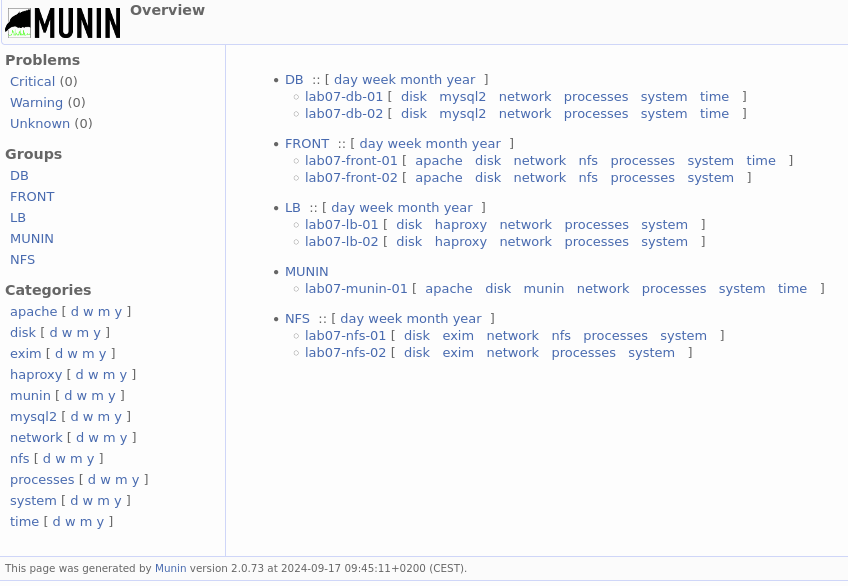Open host lab07-lb-01
Image resolution: width=848 pixels, height=586 pixels.
pyautogui.click(x=342, y=225)
